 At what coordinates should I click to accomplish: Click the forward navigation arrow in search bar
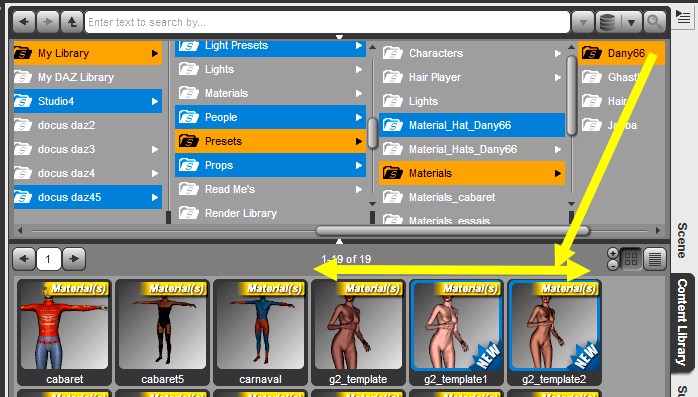pos(48,22)
